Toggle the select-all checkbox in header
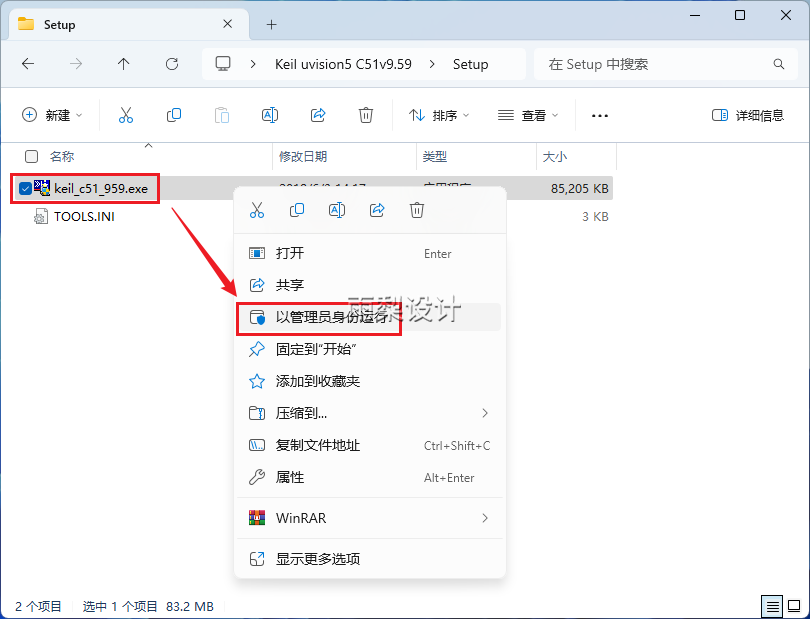The image size is (810, 619). click(x=32, y=157)
